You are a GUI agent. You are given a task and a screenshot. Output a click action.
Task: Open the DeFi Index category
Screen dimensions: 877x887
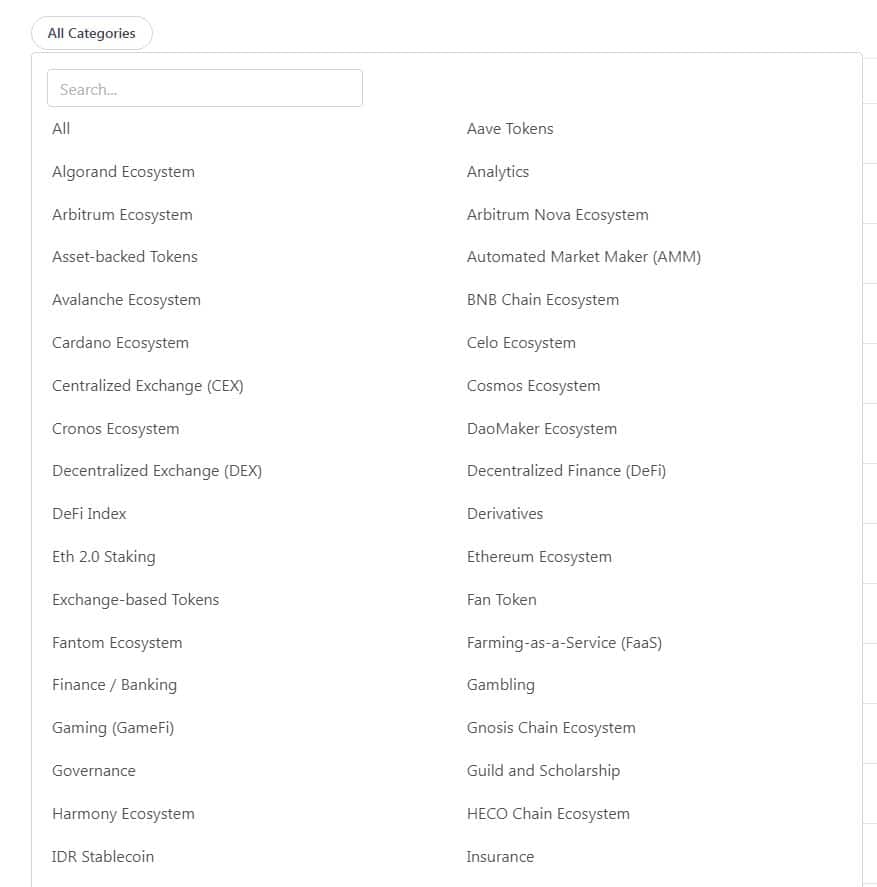[89, 513]
